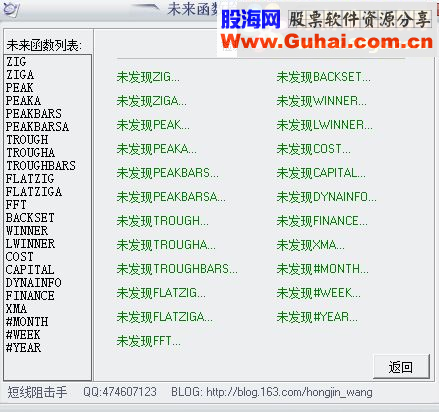This screenshot has height=412, width=439.
Task: Click the 未发现PEAK... result text
Action: tap(153, 125)
